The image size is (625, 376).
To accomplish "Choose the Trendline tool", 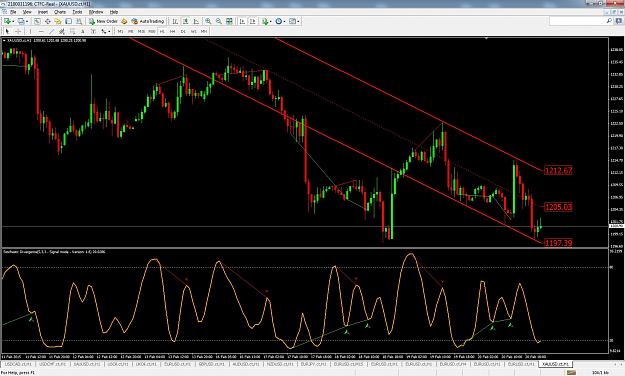I will pyautogui.click(x=51, y=31).
